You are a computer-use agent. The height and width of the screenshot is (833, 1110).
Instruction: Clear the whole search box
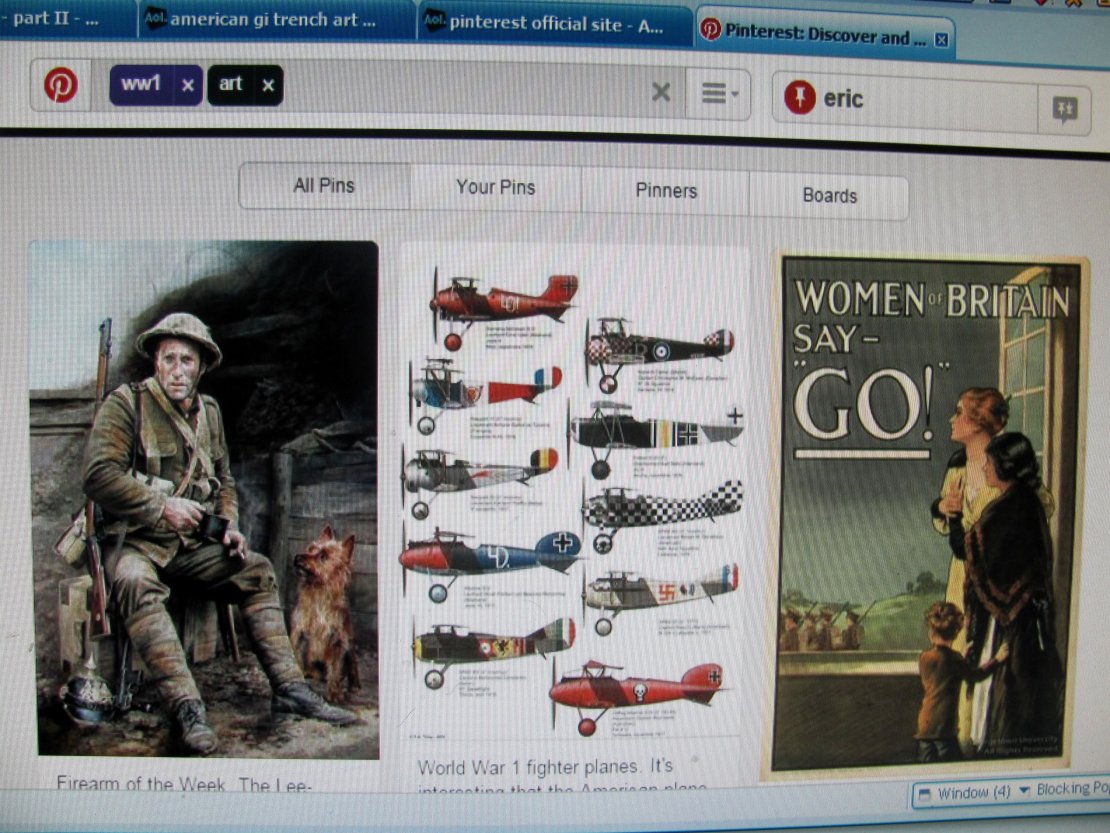coord(660,91)
